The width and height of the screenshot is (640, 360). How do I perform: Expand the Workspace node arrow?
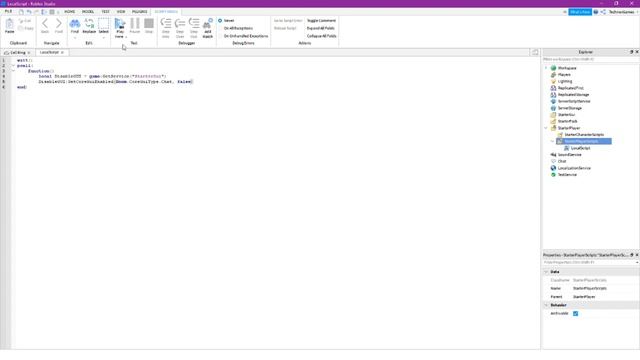coord(546,68)
